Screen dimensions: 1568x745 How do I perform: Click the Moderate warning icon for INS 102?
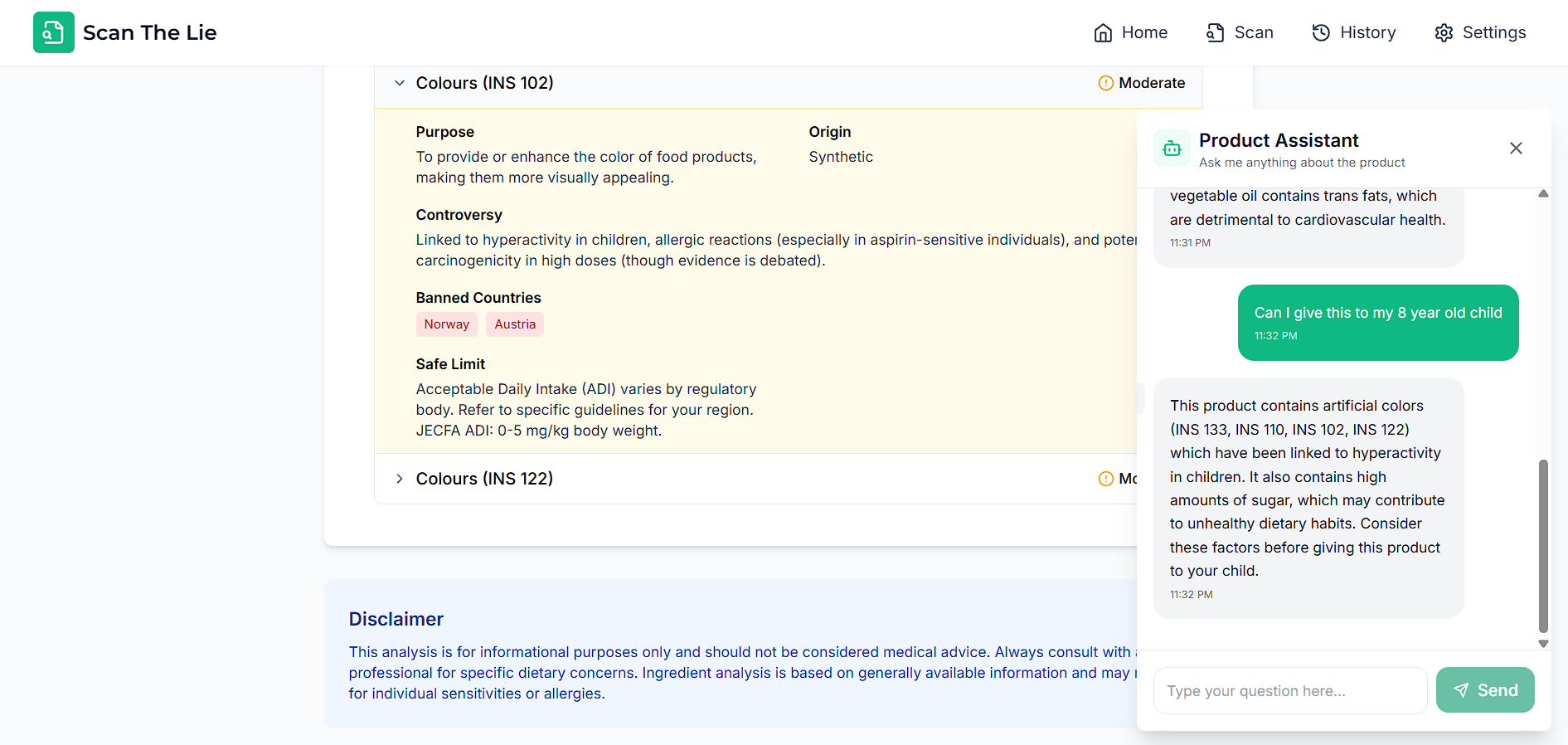[1105, 83]
